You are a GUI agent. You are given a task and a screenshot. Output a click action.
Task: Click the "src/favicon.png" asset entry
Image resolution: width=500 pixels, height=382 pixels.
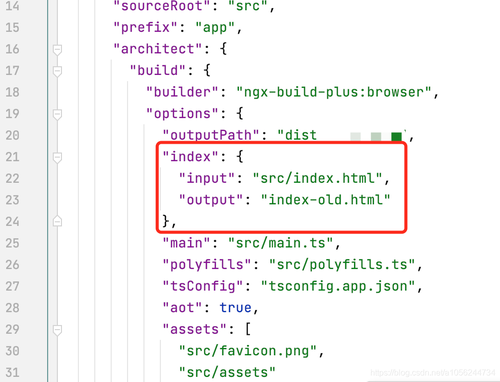click(248, 351)
